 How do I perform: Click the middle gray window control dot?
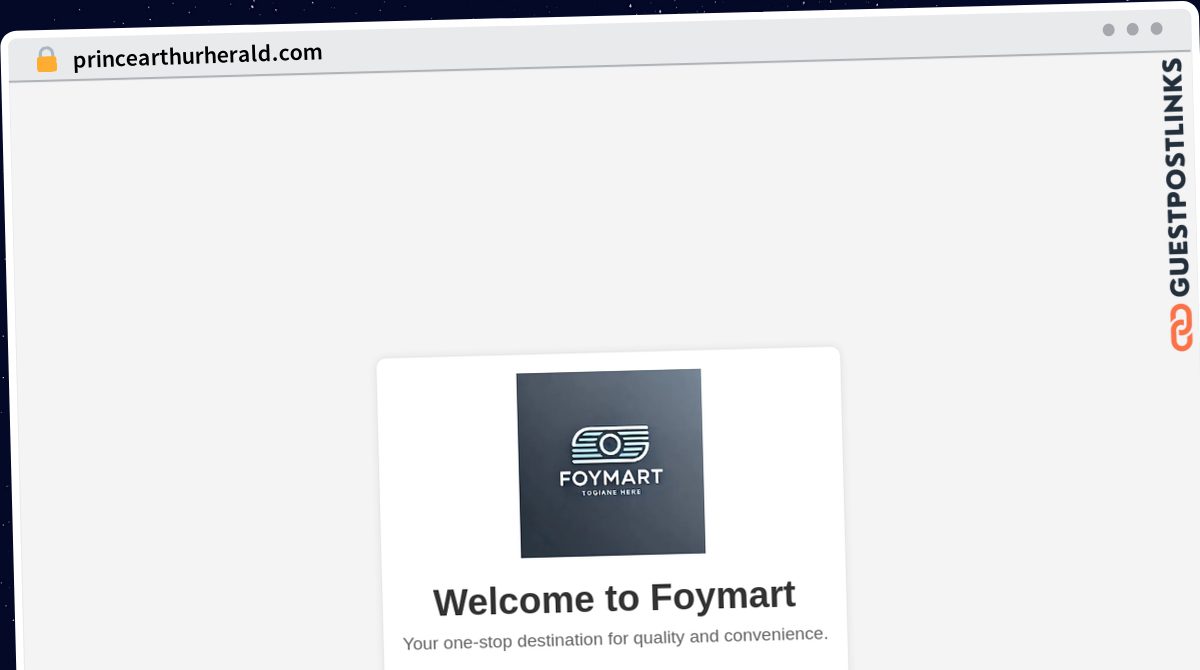tap(1133, 29)
